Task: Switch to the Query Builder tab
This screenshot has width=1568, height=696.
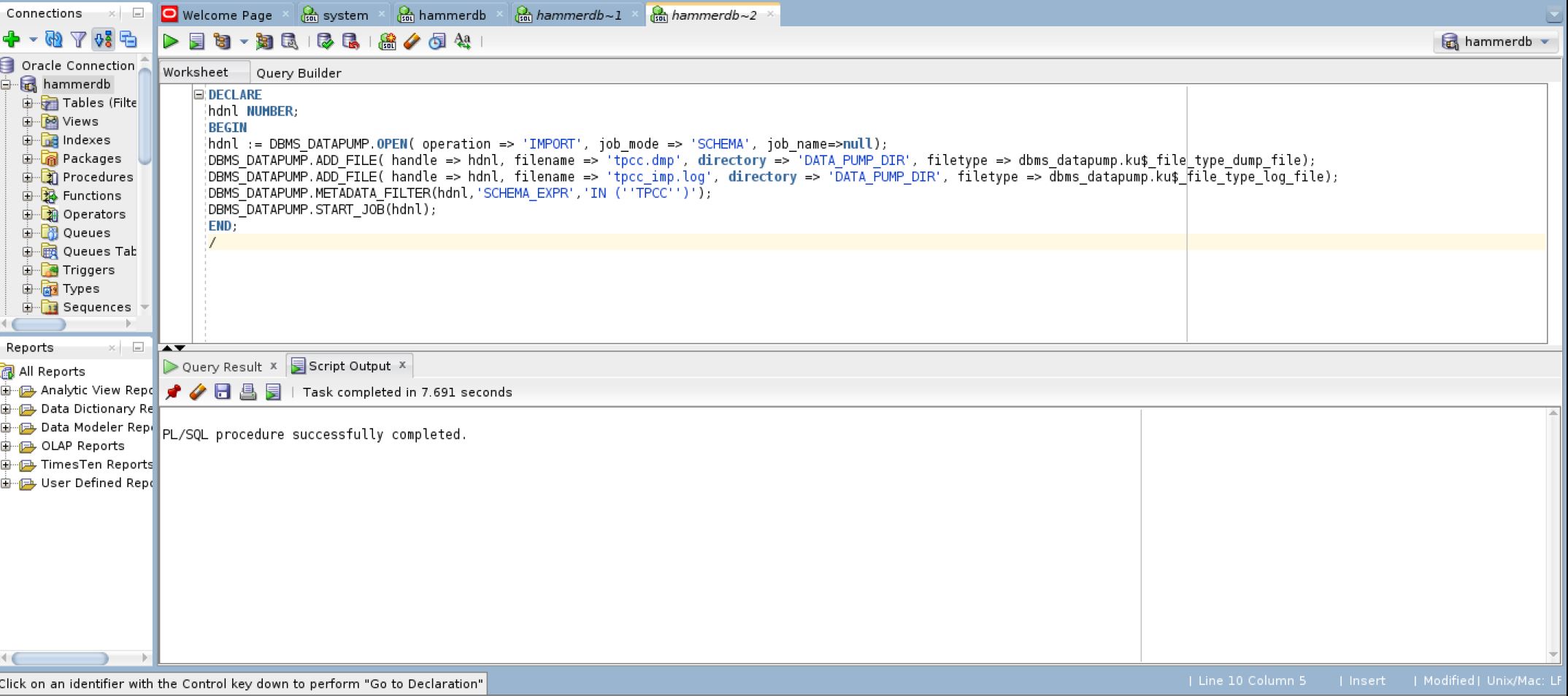Action: tap(299, 73)
